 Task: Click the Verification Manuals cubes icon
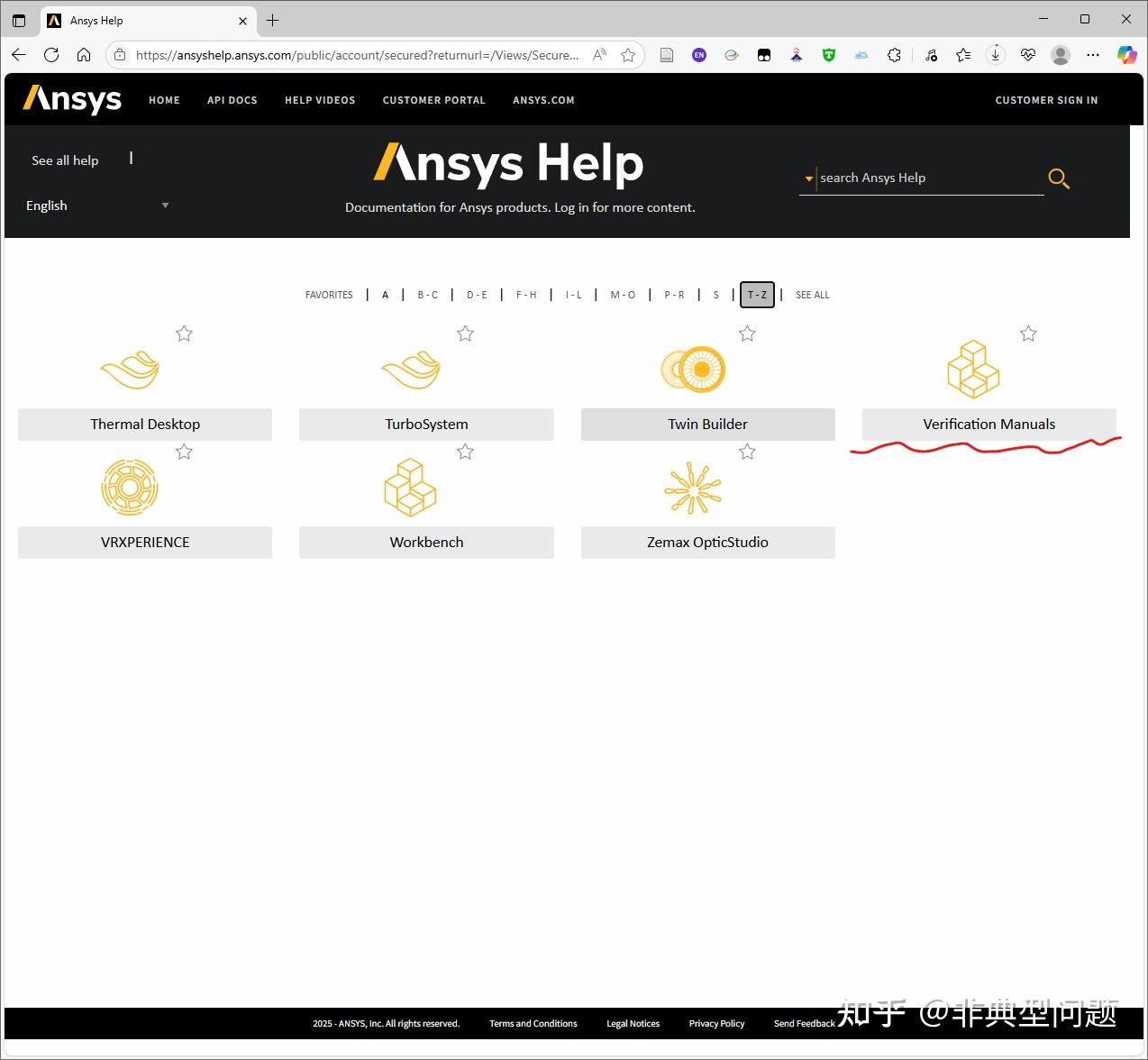[973, 370]
